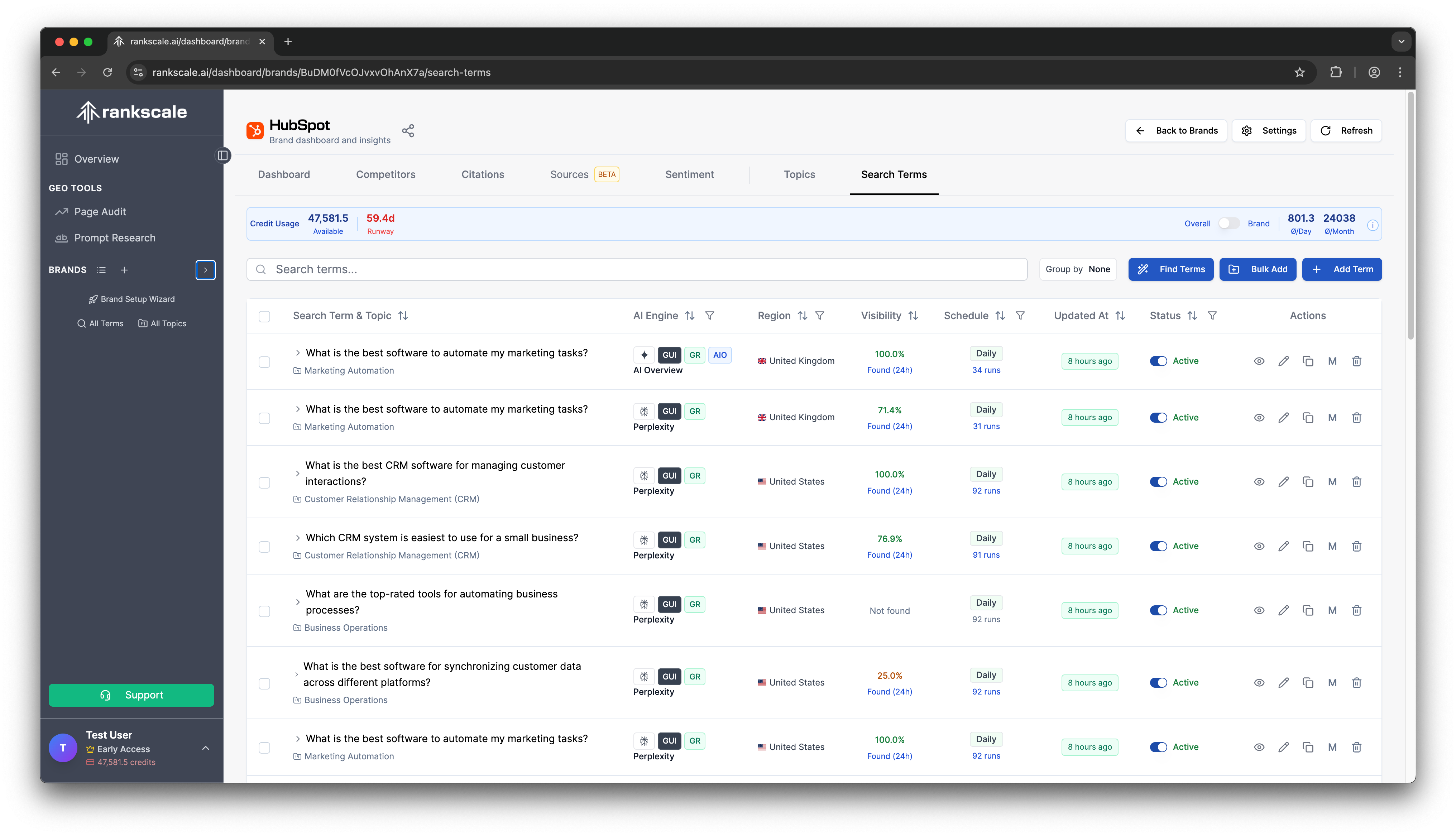Click the Find Terms button
Image resolution: width=1456 pixels, height=836 pixels.
1171,269
